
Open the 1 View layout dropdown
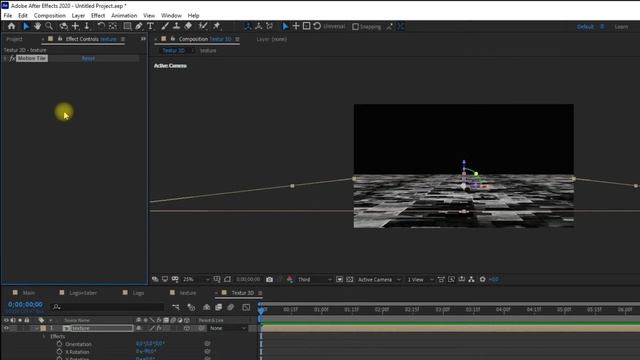click(420, 280)
